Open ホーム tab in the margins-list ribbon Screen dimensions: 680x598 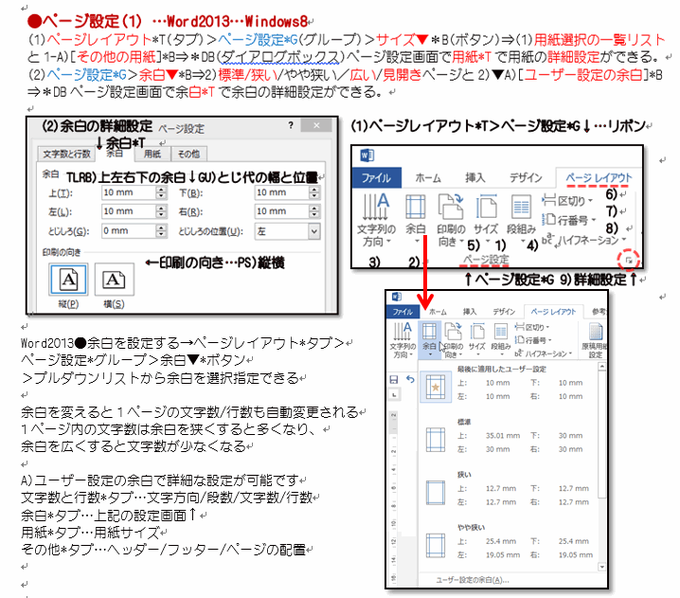click(x=438, y=311)
